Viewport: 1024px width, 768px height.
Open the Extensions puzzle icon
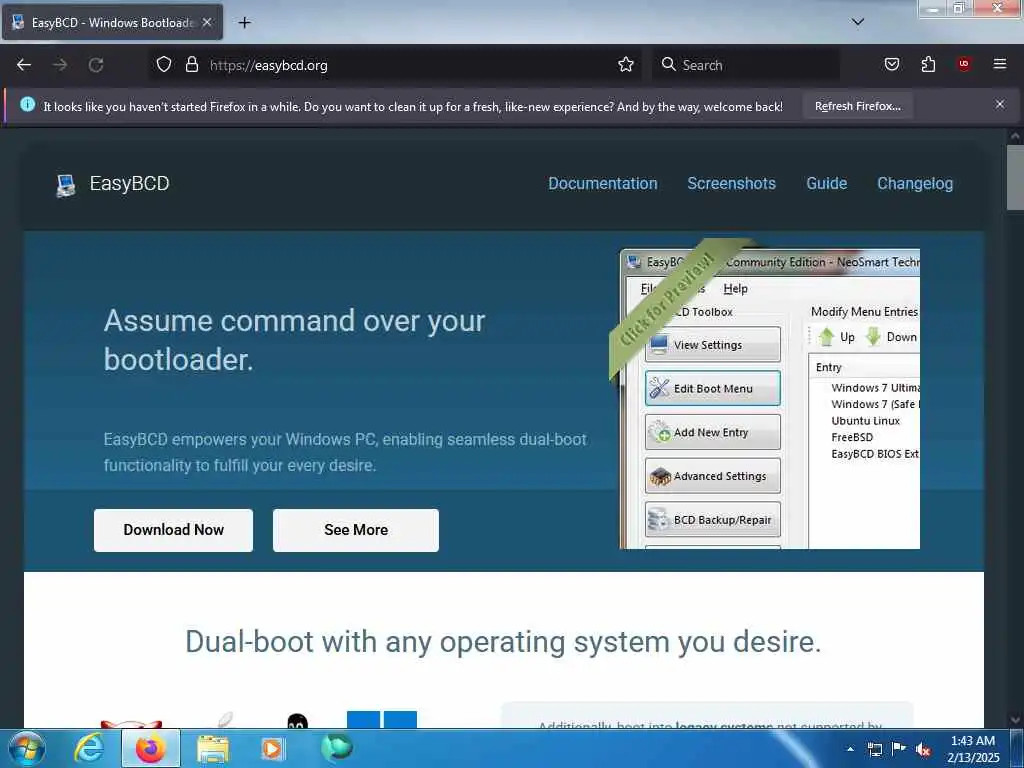[928, 65]
